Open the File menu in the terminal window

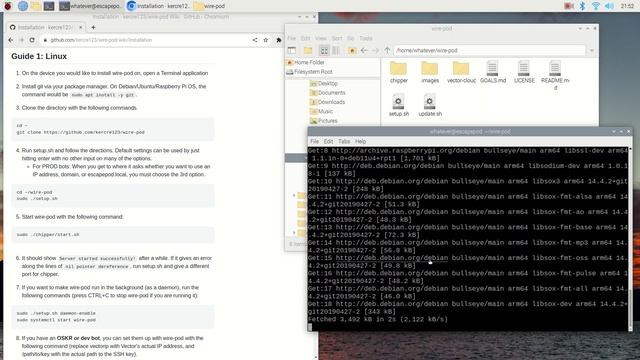coord(315,141)
